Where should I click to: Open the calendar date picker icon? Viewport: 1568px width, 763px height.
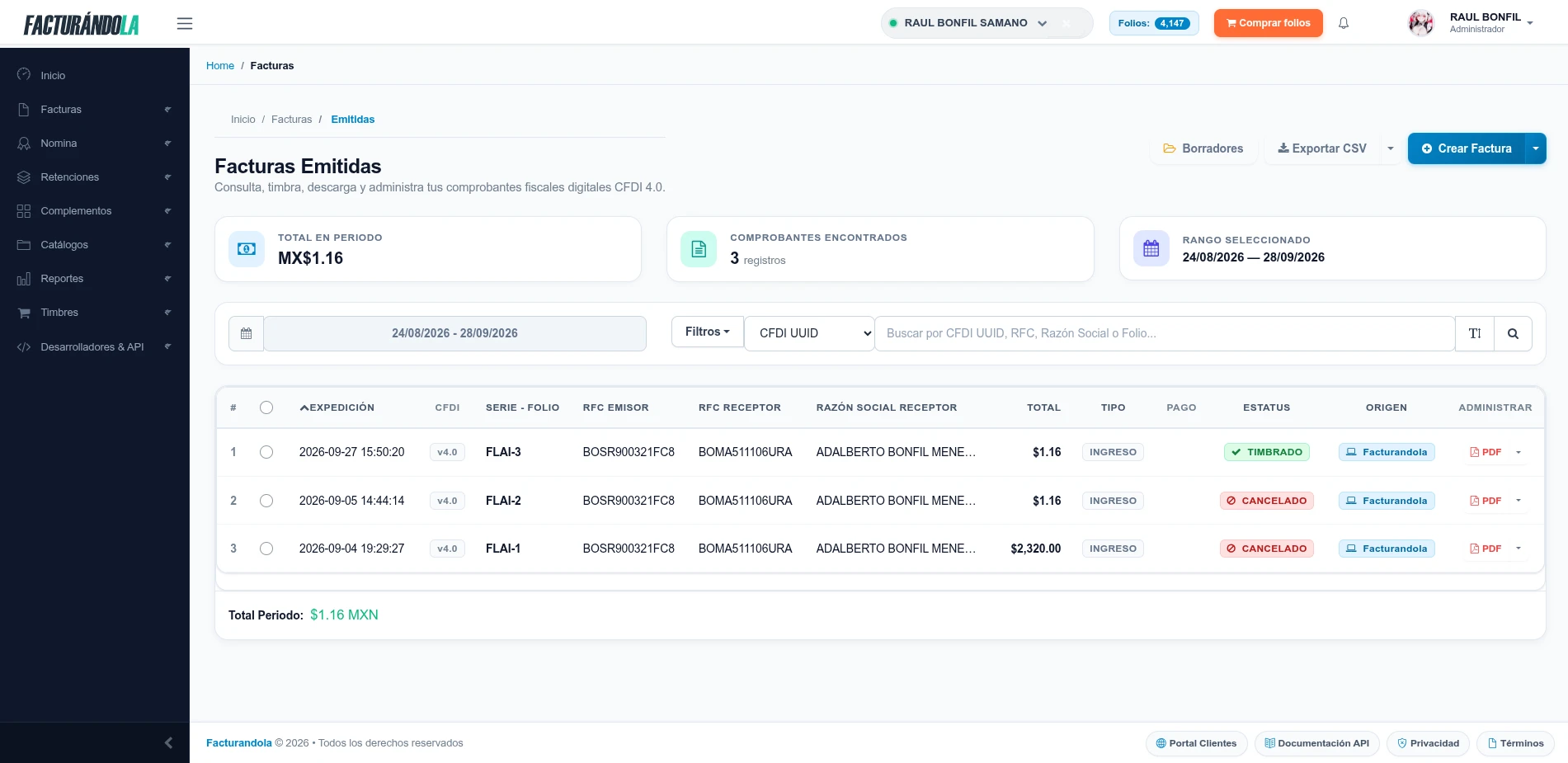[x=246, y=333]
